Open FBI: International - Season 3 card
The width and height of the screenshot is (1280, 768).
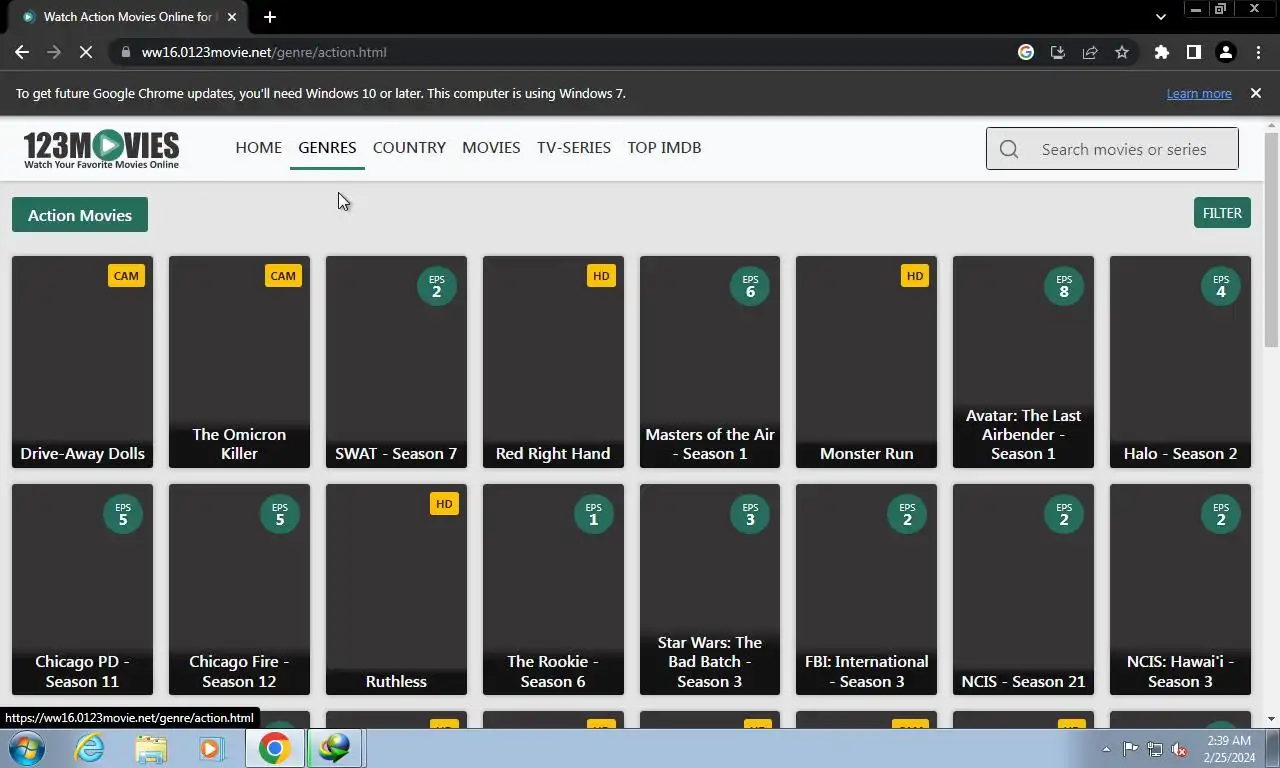[x=866, y=590]
